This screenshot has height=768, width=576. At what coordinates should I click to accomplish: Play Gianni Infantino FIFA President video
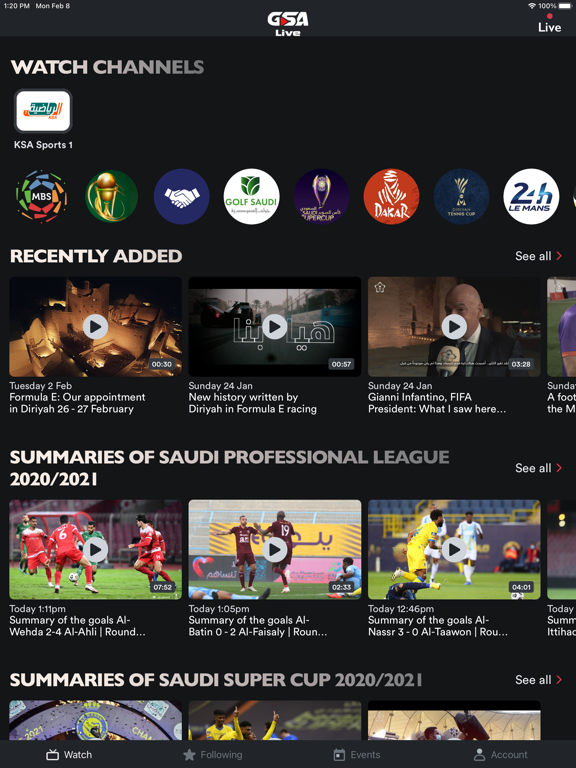454,327
